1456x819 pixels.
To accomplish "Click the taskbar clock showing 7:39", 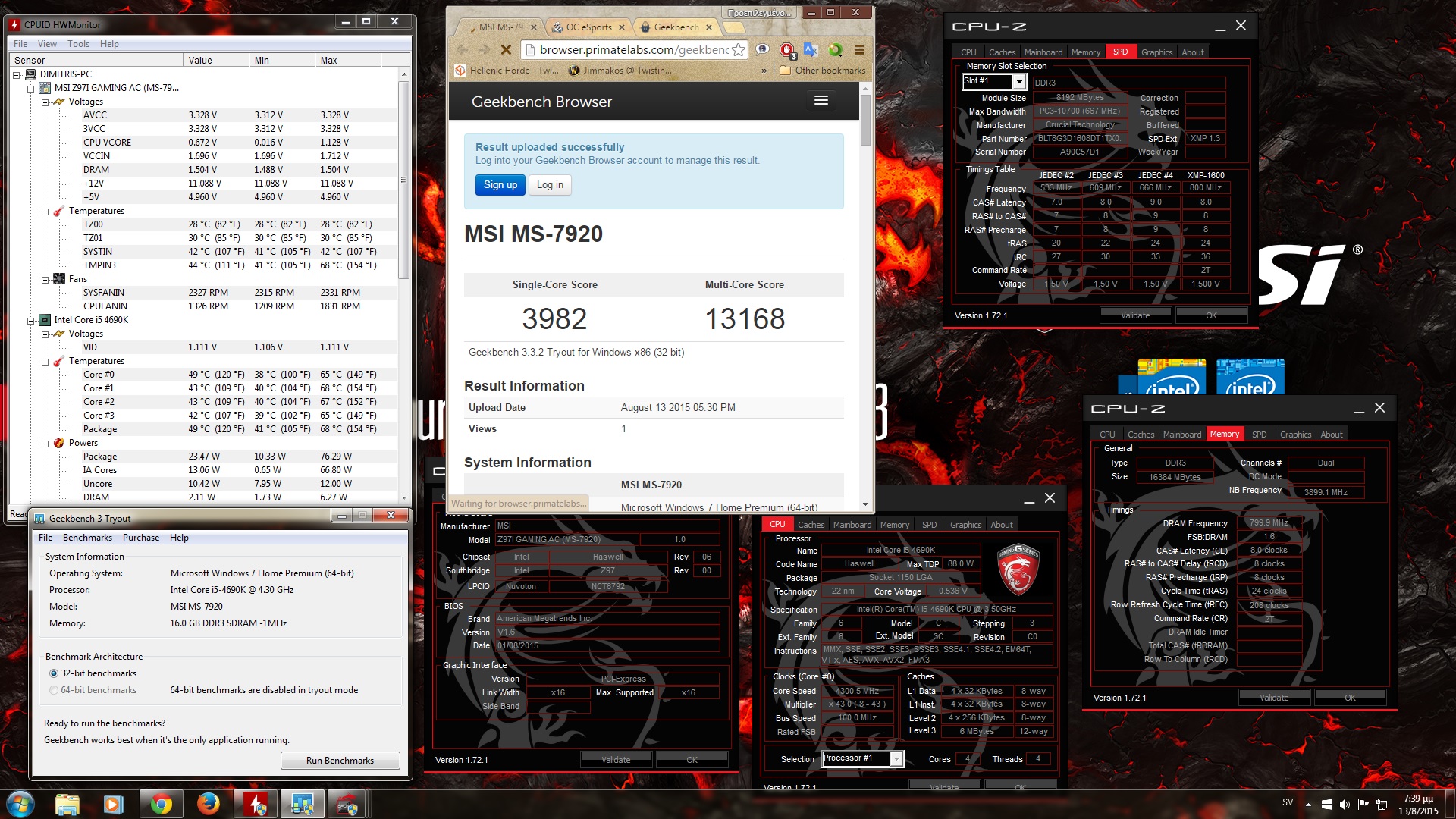I will [x=1418, y=805].
